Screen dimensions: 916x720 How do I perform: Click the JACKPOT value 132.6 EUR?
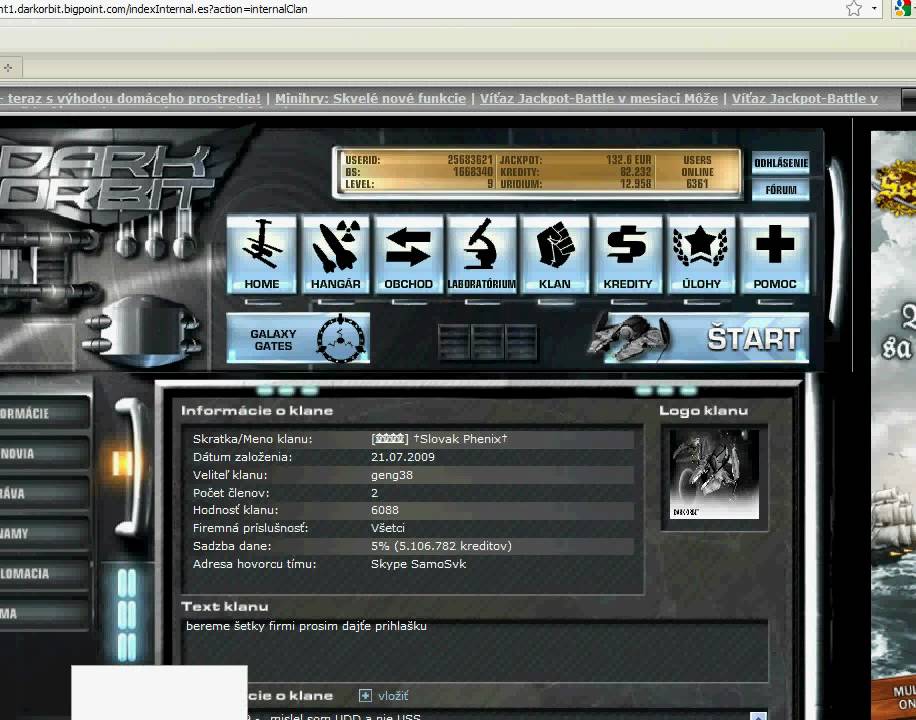pos(628,160)
